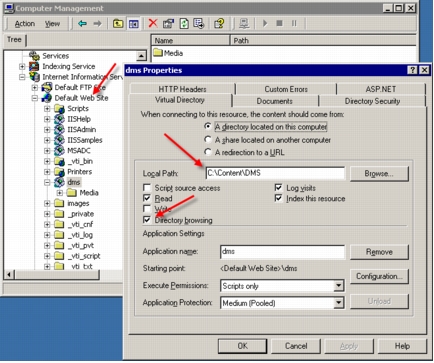Open the Application Protection dropdown
The height and width of the screenshot is (363, 434).
339,303
